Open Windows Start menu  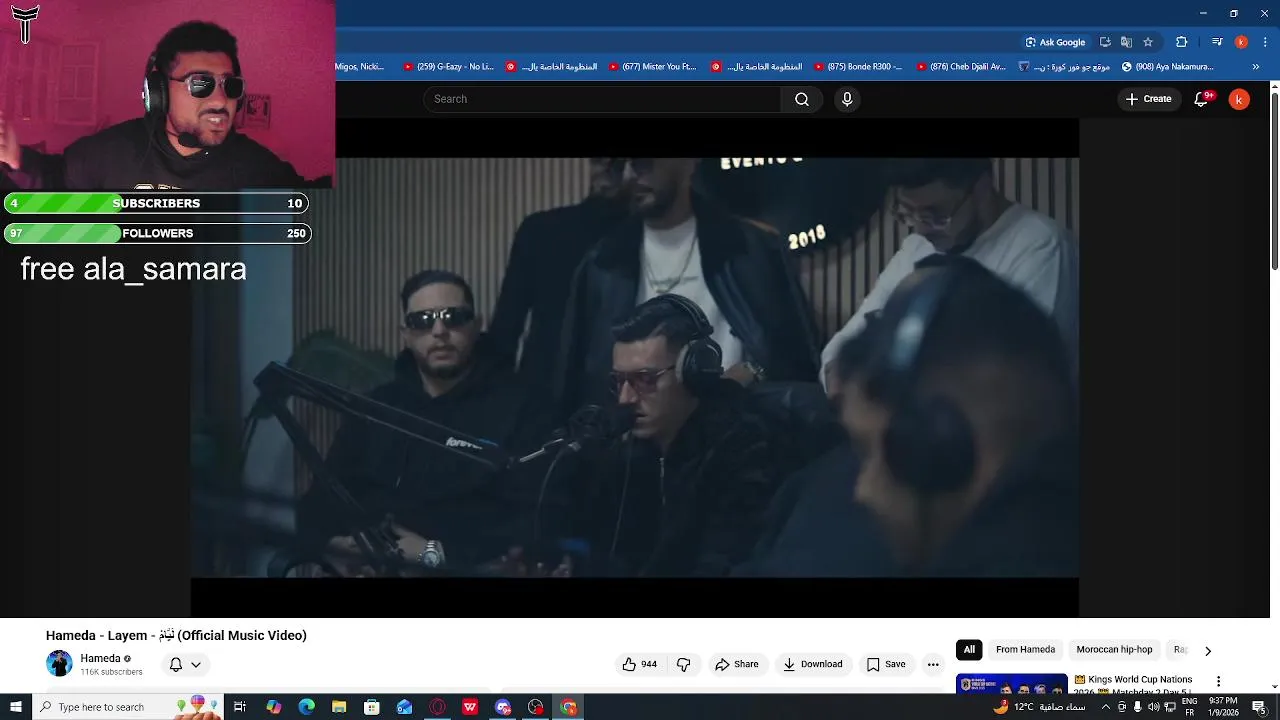tap(15, 707)
